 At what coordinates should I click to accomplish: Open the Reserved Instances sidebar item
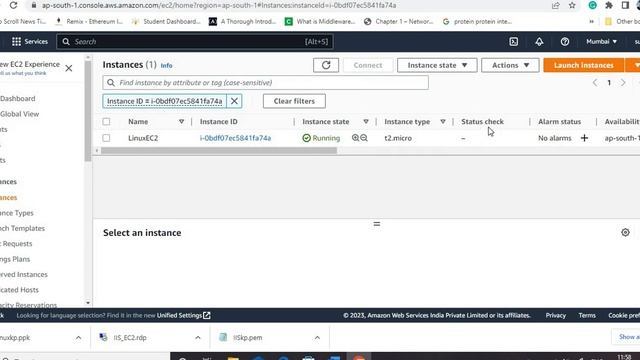click(x=24, y=275)
